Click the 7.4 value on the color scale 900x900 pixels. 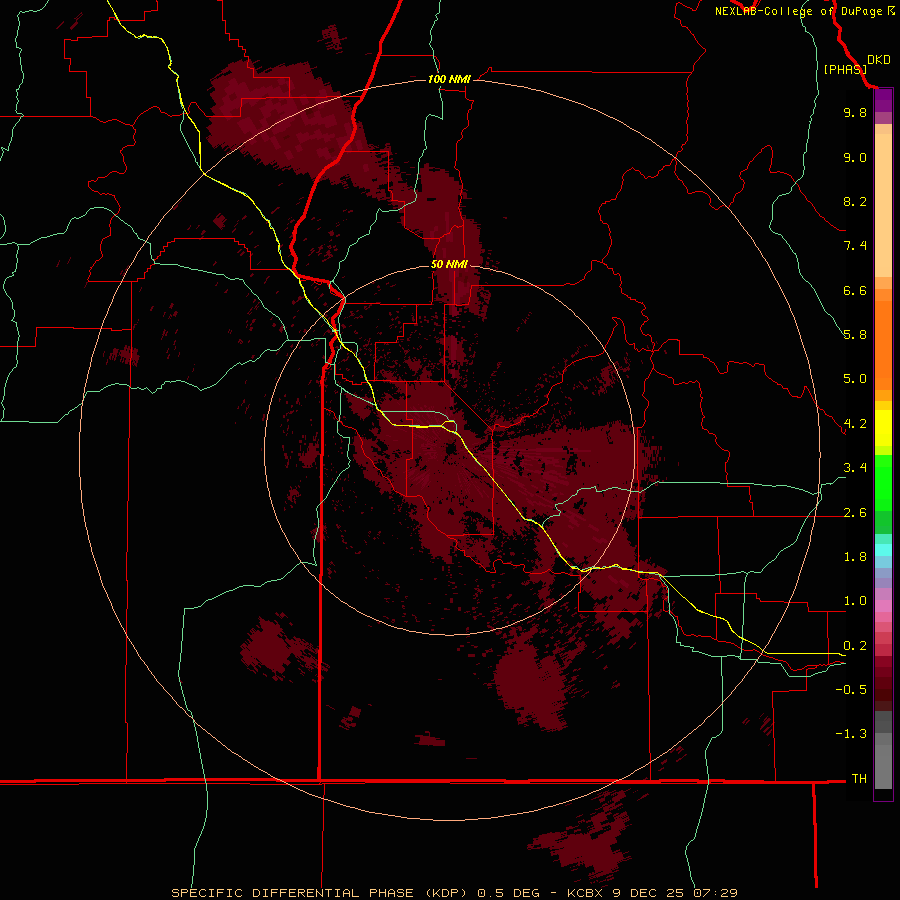click(x=855, y=246)
